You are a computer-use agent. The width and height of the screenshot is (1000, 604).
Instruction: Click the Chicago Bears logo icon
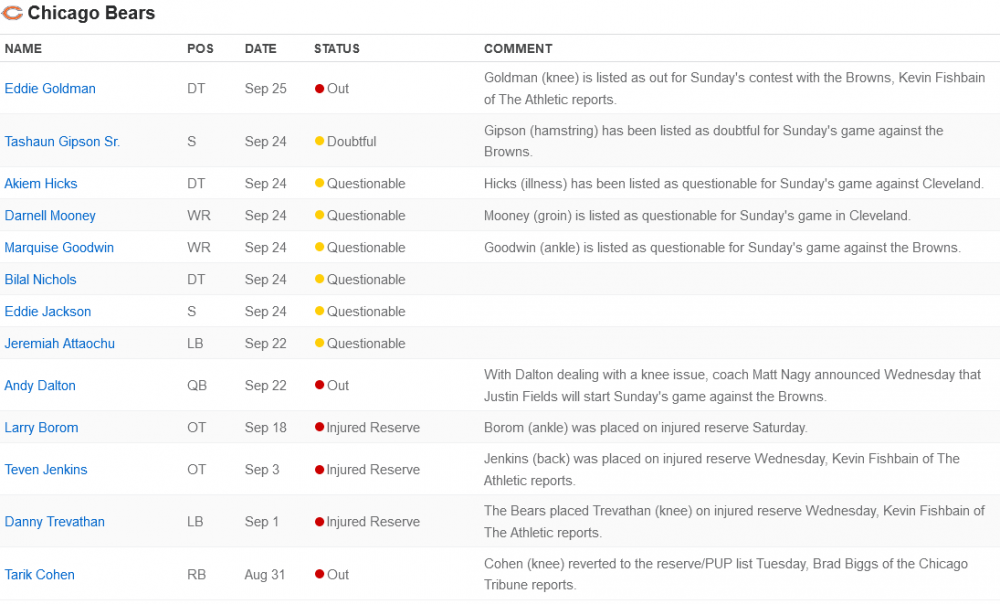(12, 13)
